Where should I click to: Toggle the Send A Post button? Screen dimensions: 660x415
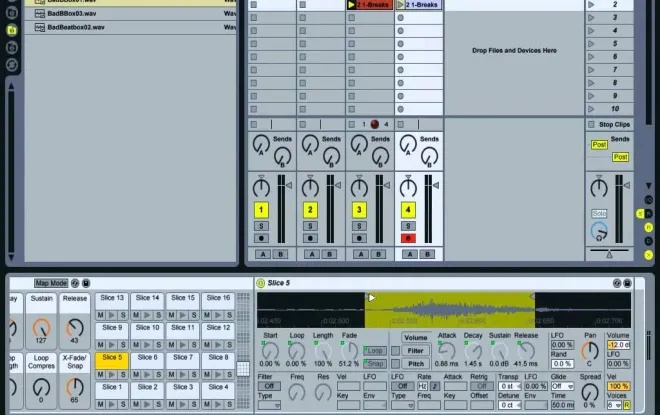coord(599,145)
